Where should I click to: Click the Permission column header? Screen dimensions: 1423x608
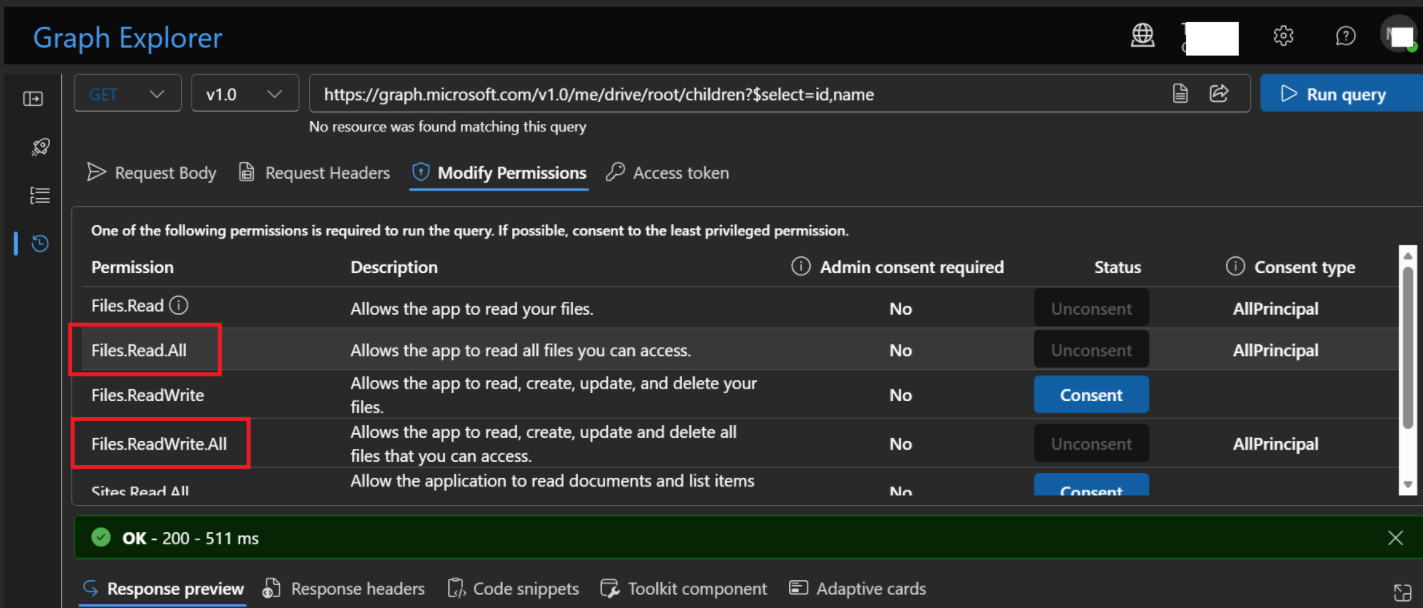pos(132,267)
